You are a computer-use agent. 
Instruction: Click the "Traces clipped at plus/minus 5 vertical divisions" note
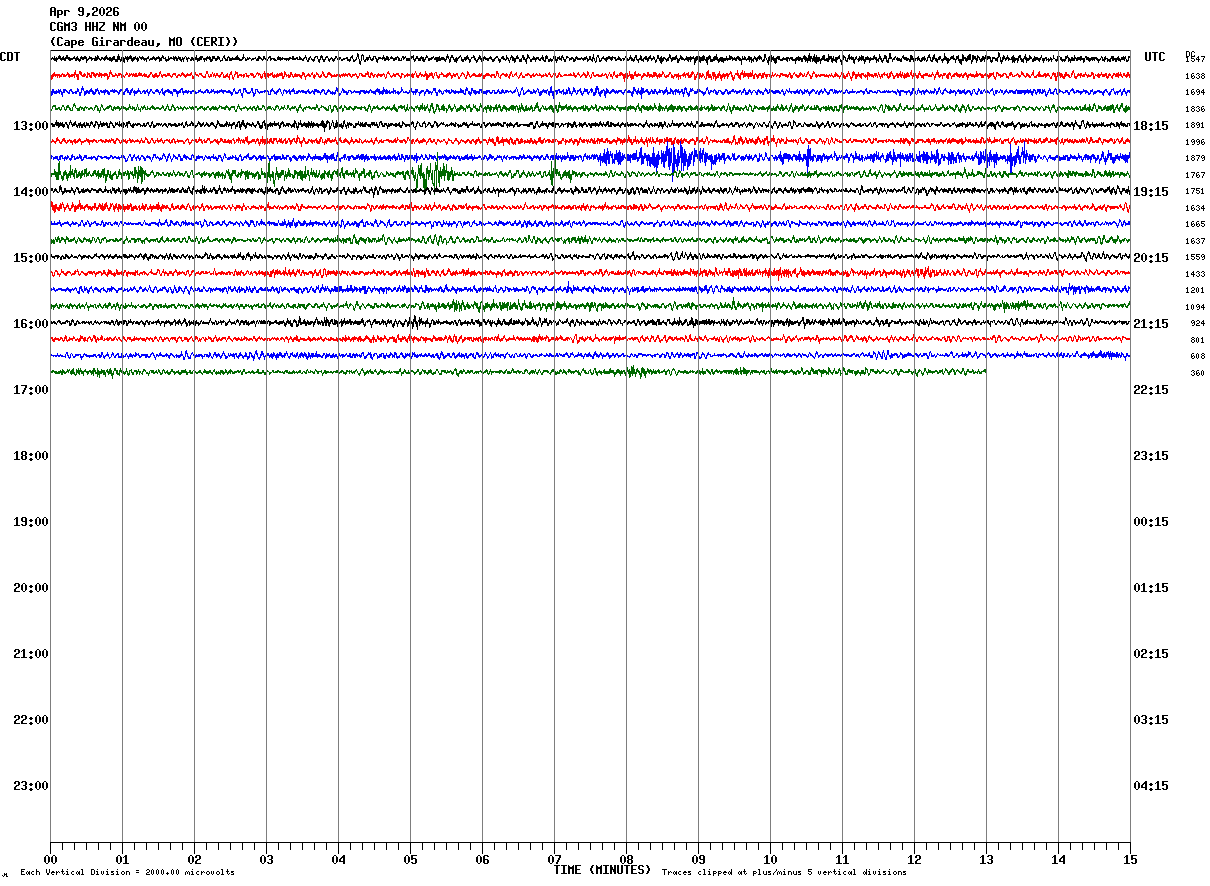(x=784, y=873)
